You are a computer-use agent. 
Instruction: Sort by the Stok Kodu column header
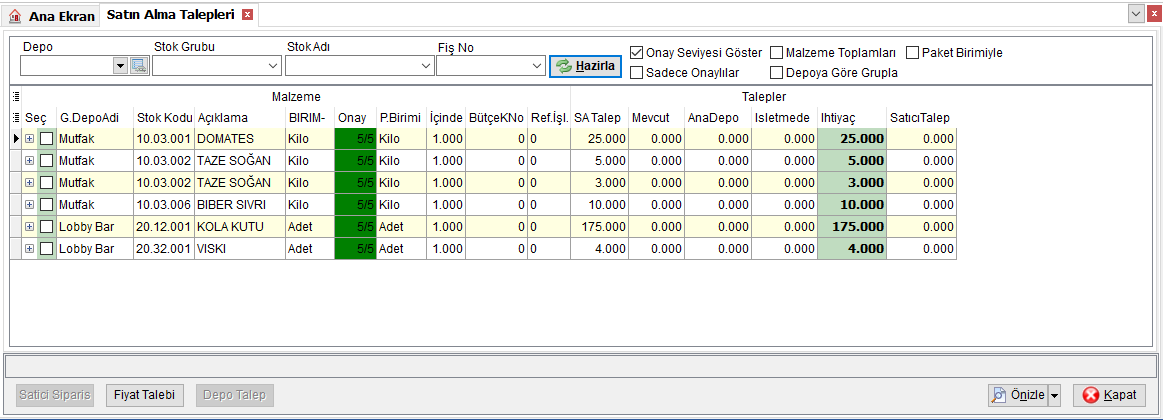click(164, 117)
